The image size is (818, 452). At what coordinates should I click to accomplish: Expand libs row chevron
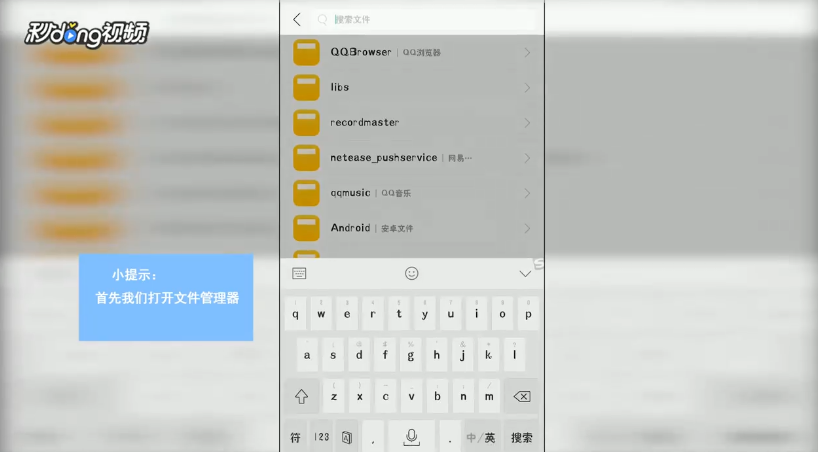pyautogui.click(x=527, y=87)
